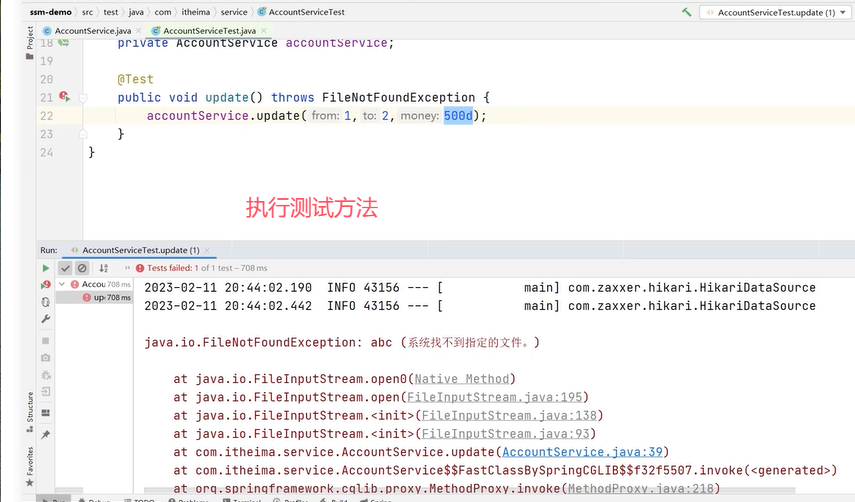Open FileInputStream.java:195 link
Viewport: 855px width, 502px height.
[495, 397]
